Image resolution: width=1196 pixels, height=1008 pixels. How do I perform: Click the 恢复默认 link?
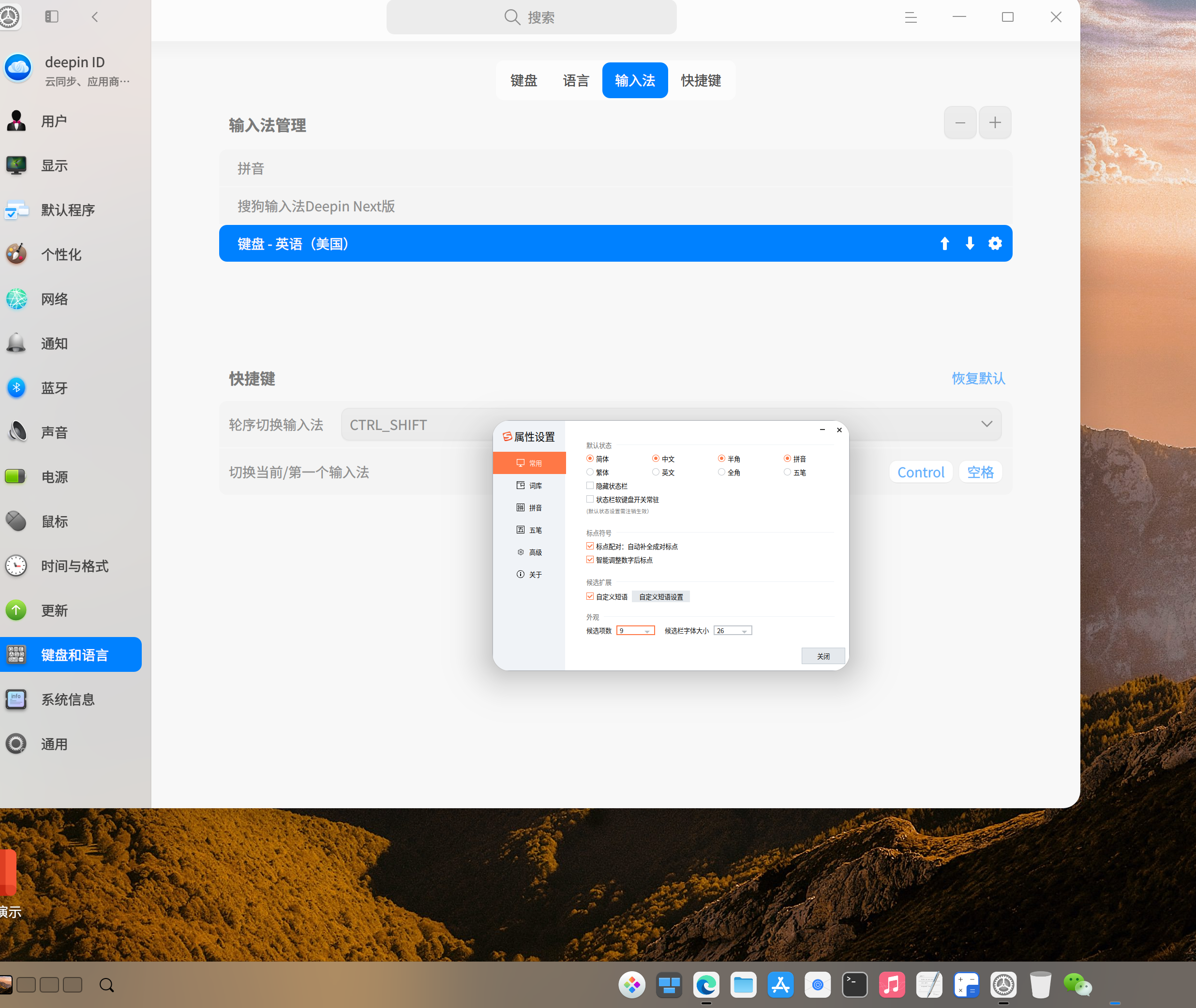(978, 378)
